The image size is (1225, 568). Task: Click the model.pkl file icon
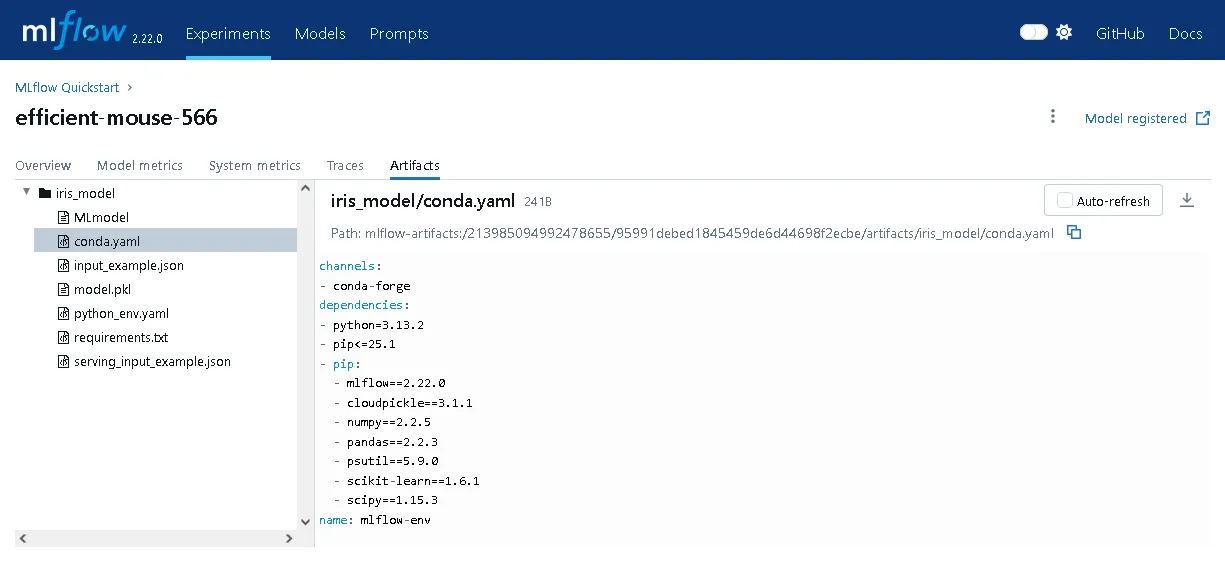64,289
